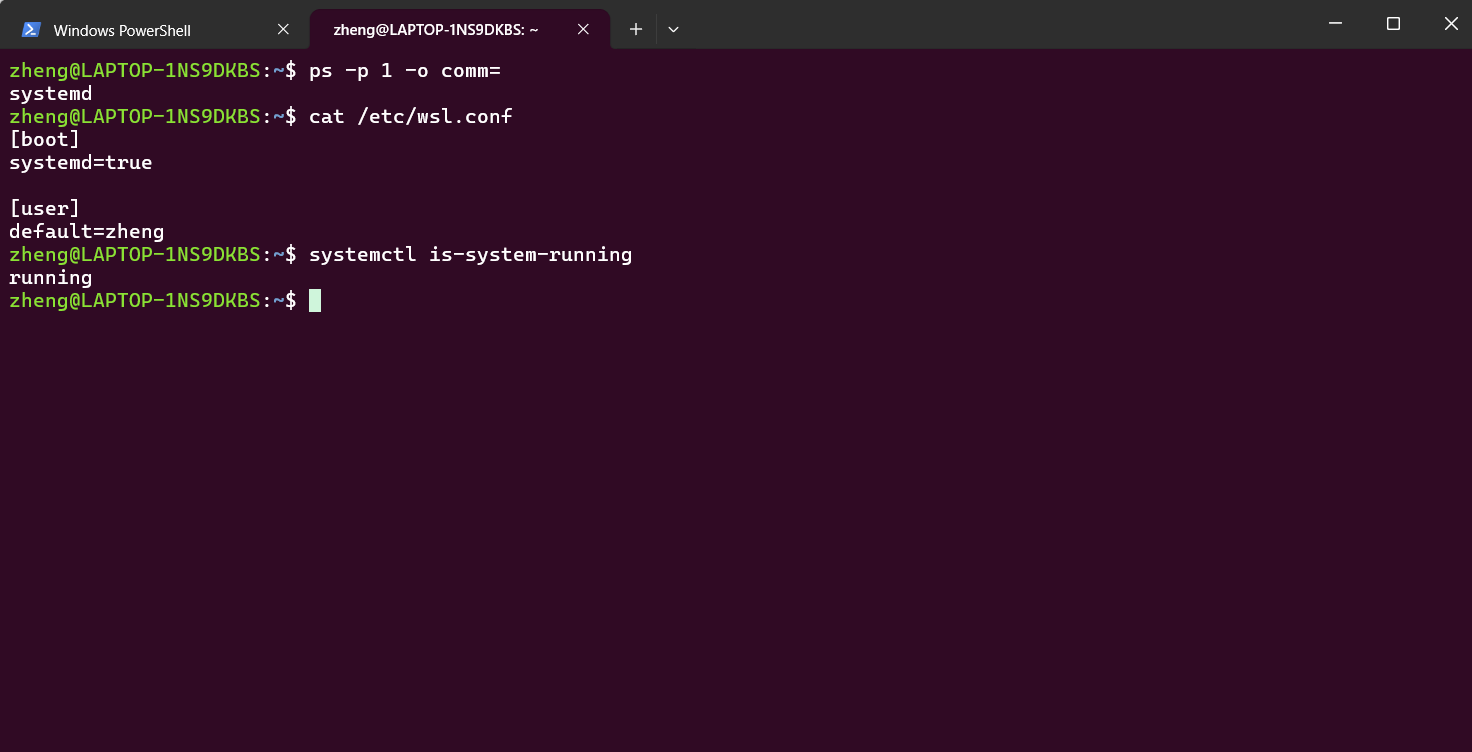Click the 'ps -p 1 -o comm=' command text

(x=404, y=70)
